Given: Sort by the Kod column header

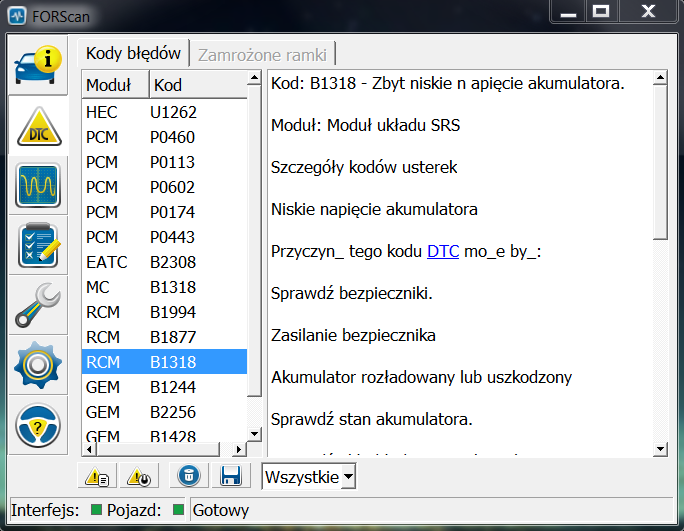Looking at the screenshot, I should 197,85.
